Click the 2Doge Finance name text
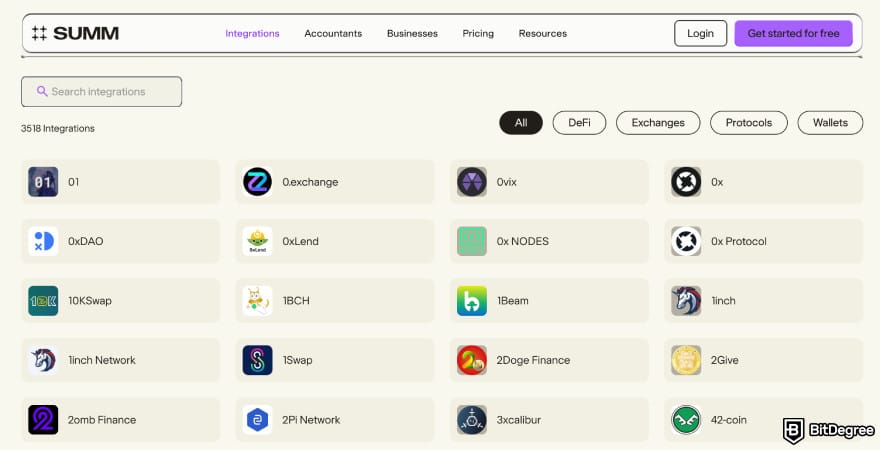Screen dimensions: 880x450 [x=533, y=361]
